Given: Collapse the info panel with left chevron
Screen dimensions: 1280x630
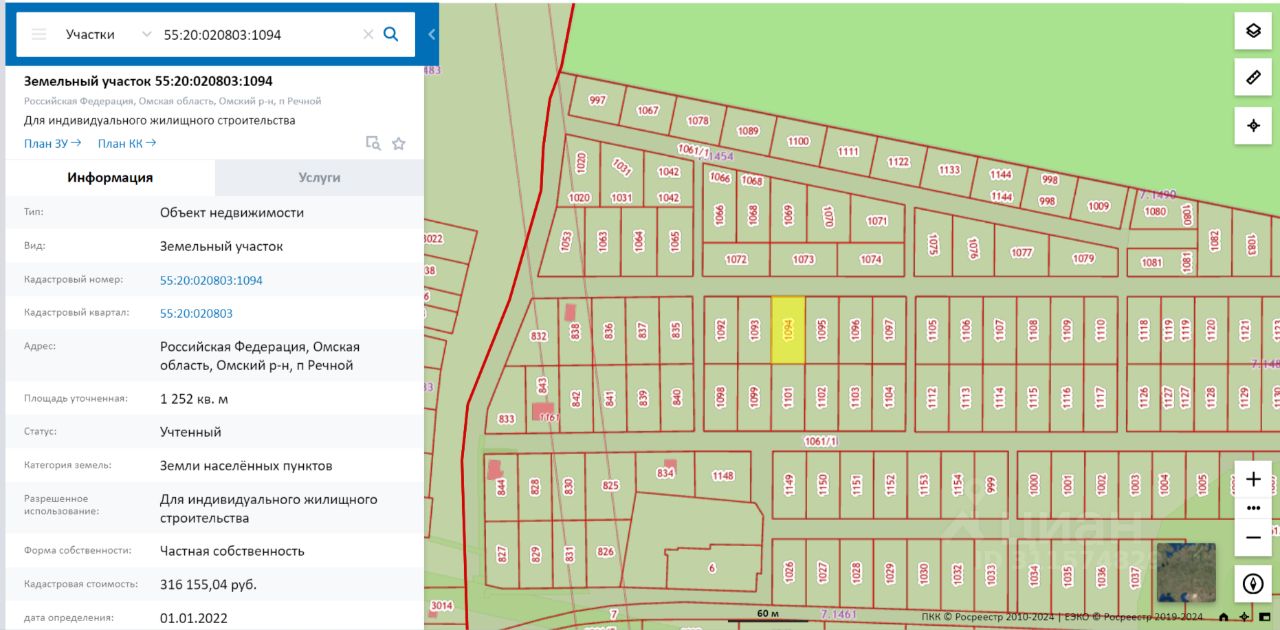Looking at the screenshot, I should [431, 34].
